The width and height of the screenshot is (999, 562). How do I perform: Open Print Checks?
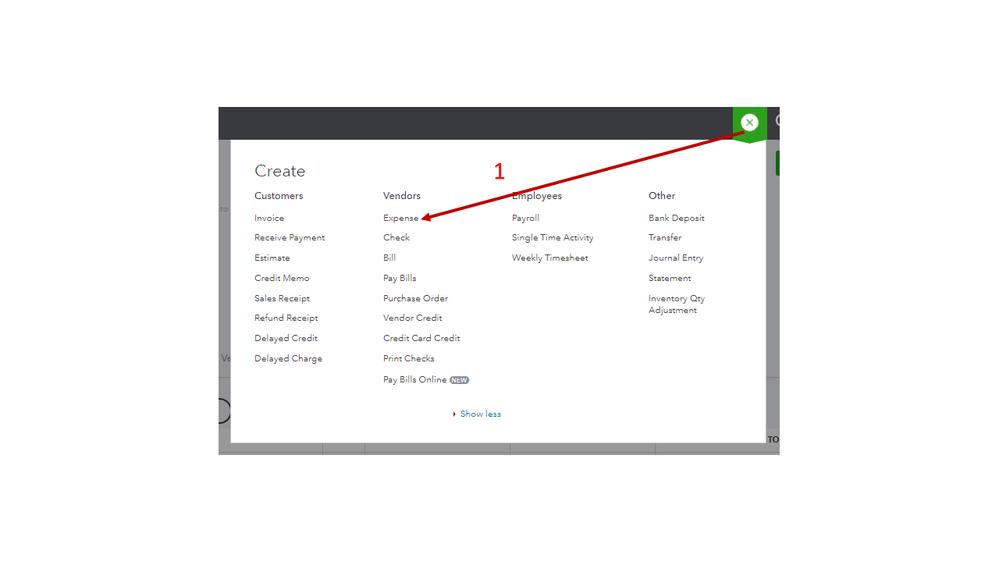pos(408,359)
